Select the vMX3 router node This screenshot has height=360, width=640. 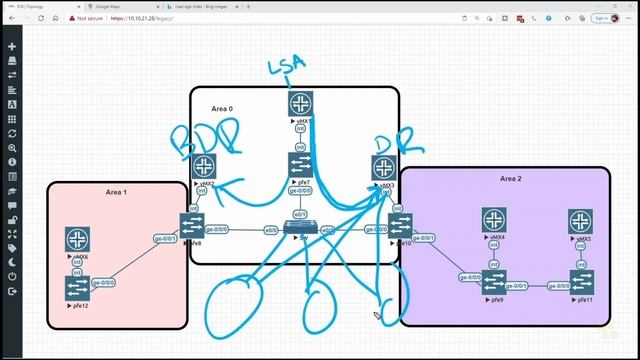coord(384,168)
